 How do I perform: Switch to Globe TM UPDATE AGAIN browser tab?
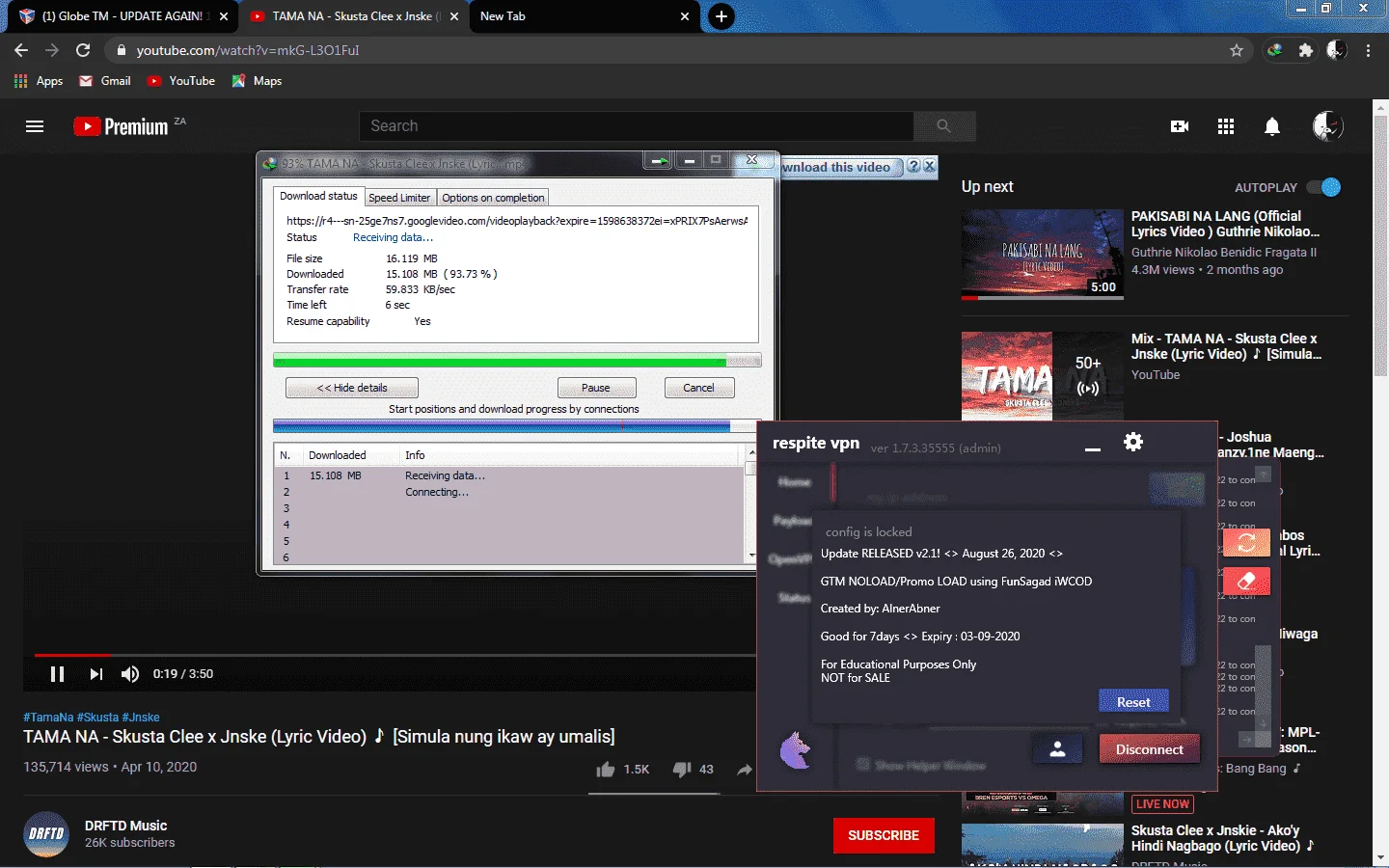coord(122,16)
